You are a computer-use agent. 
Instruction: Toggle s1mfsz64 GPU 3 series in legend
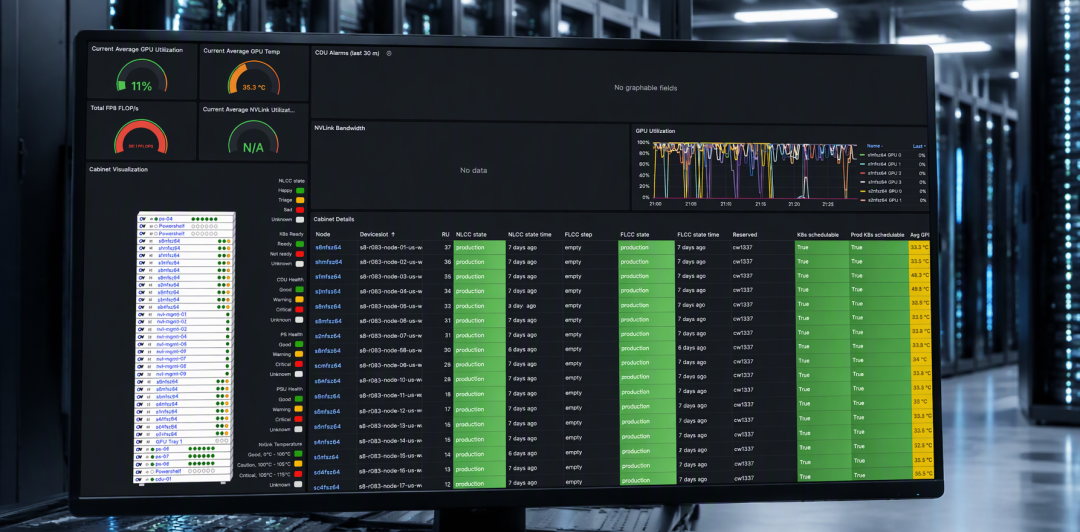pyautogui.click(x=884, y=182)
